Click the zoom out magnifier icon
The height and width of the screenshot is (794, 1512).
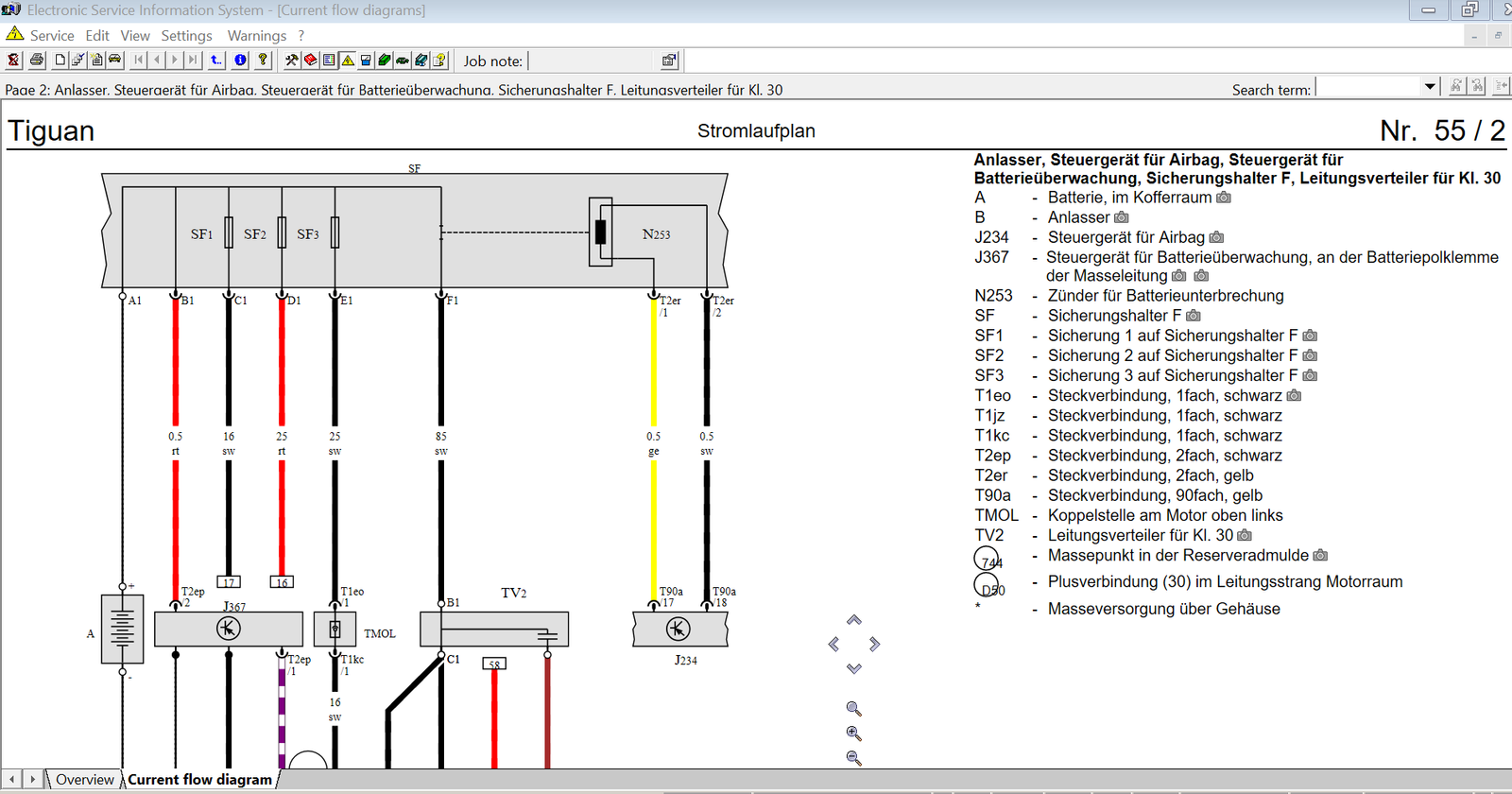pyautogui.click(x=854, y=758)
